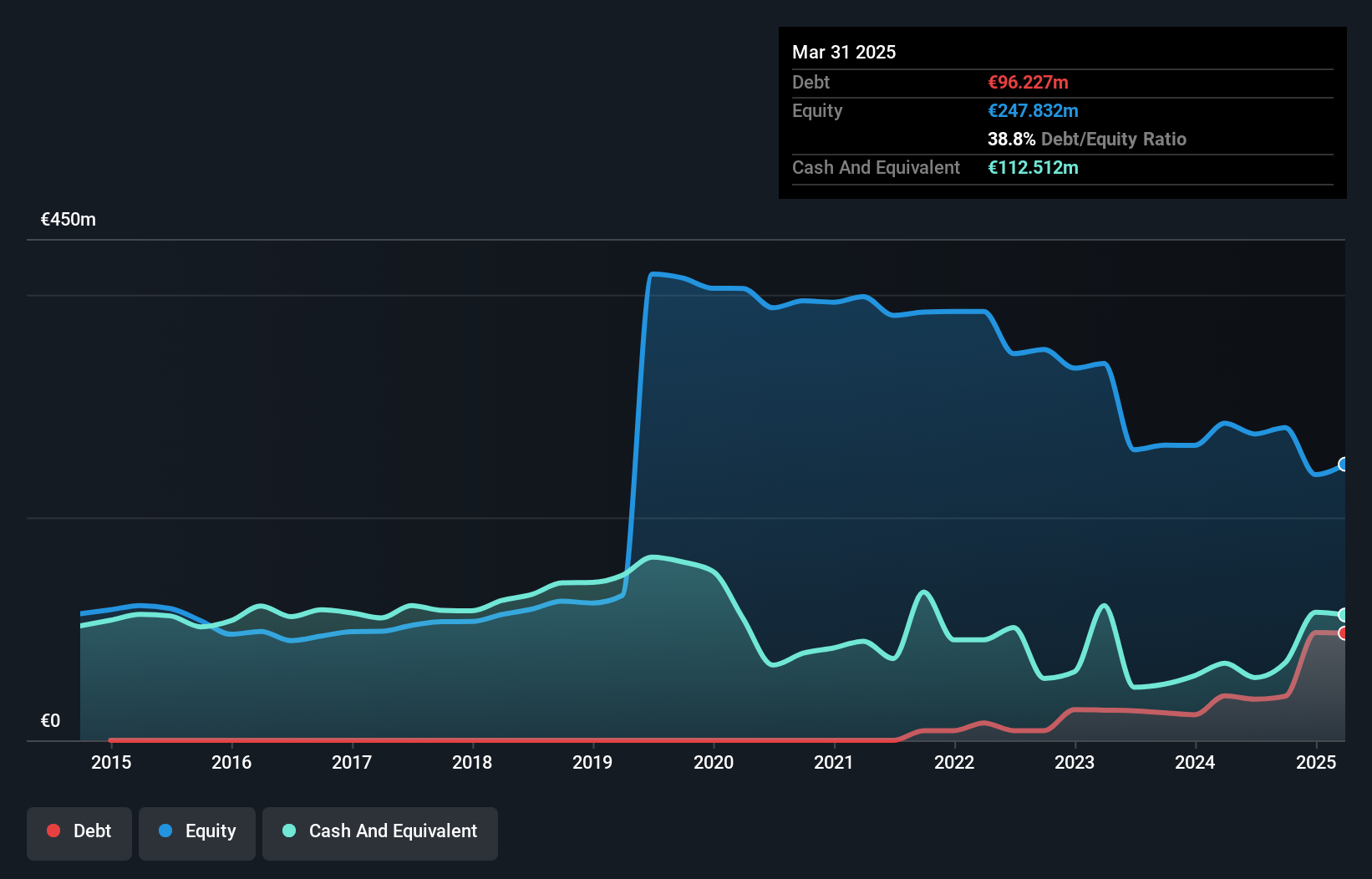Click the €96.227m debt value
The height and width of the screenshot is (879, 1372).
[1028, 82]
